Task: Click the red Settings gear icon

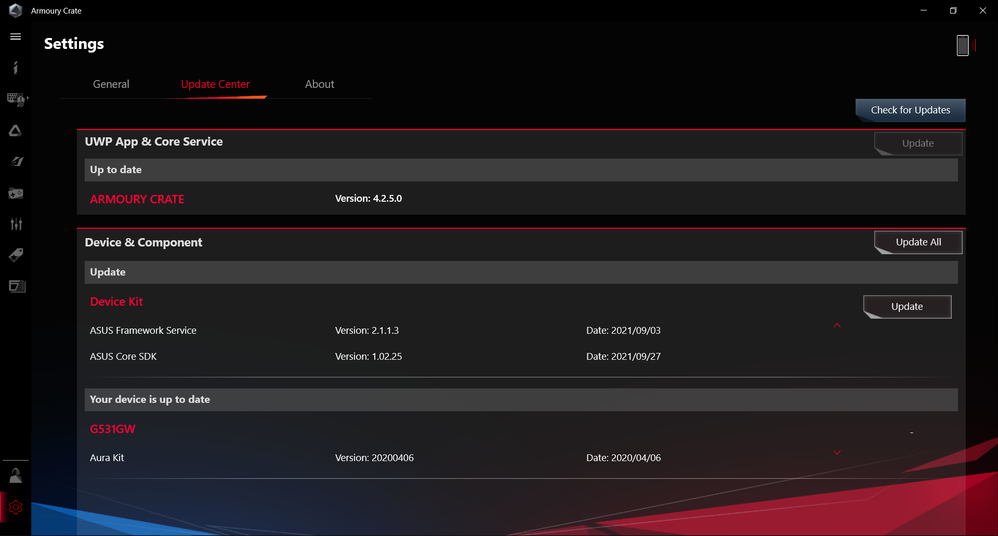Action: (16, 507)
